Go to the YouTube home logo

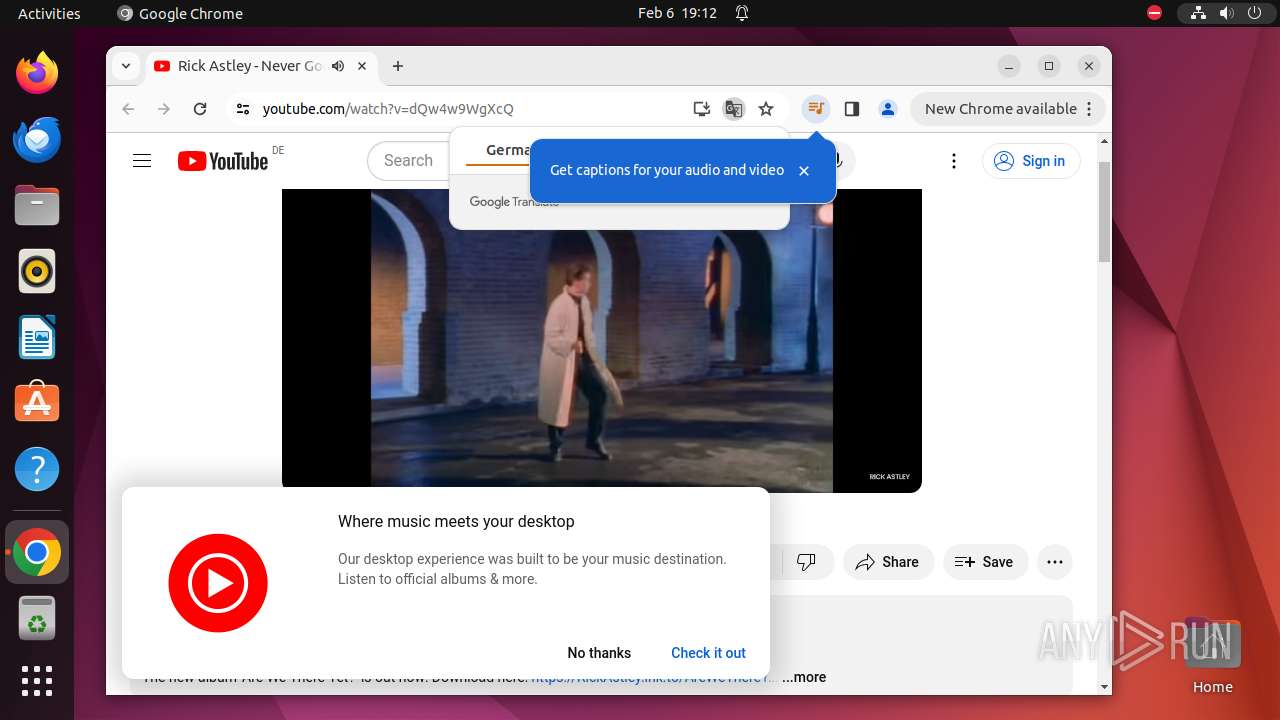(223, 161)
